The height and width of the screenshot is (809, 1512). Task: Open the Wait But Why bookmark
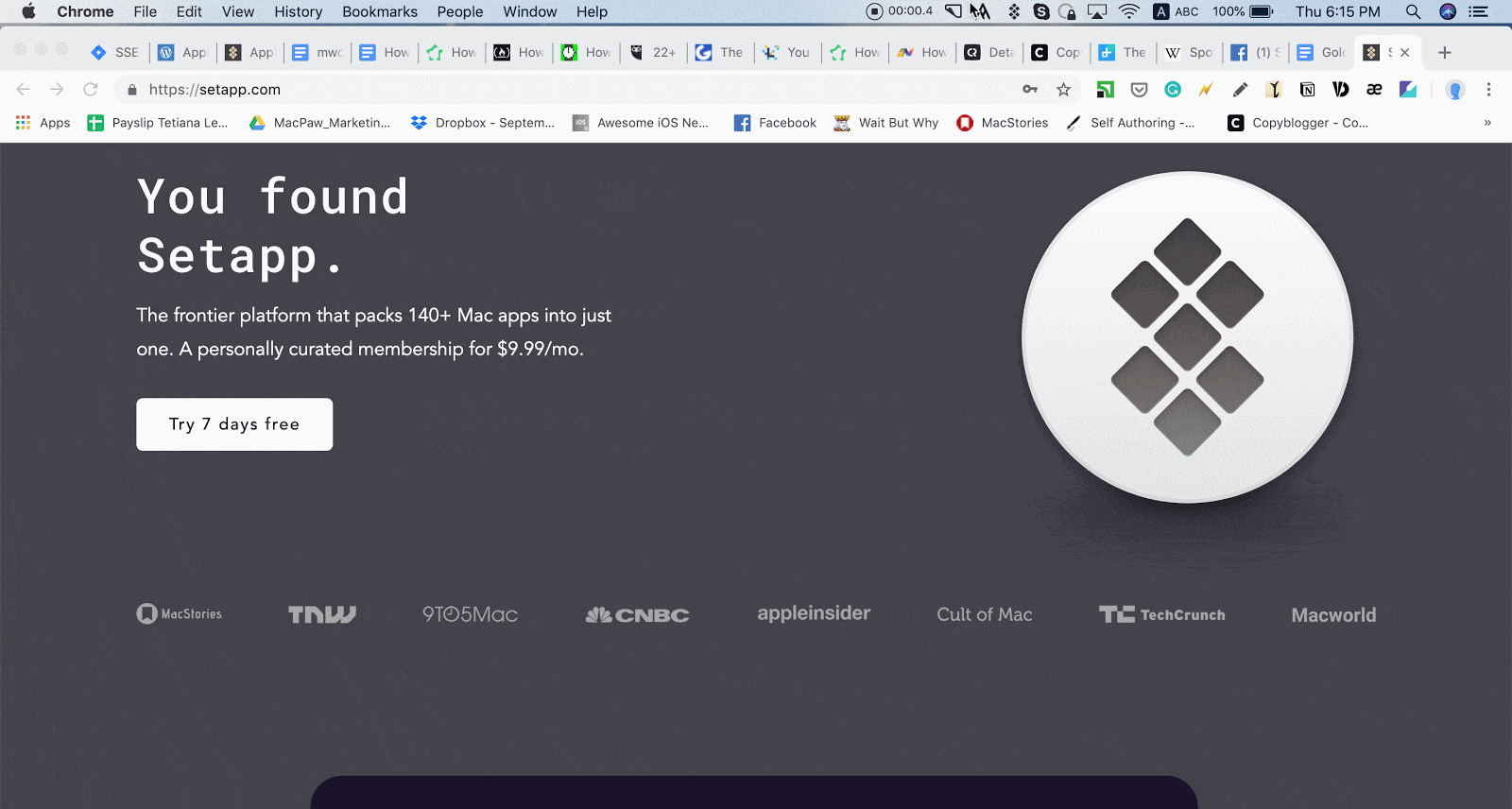pos(886,123)
